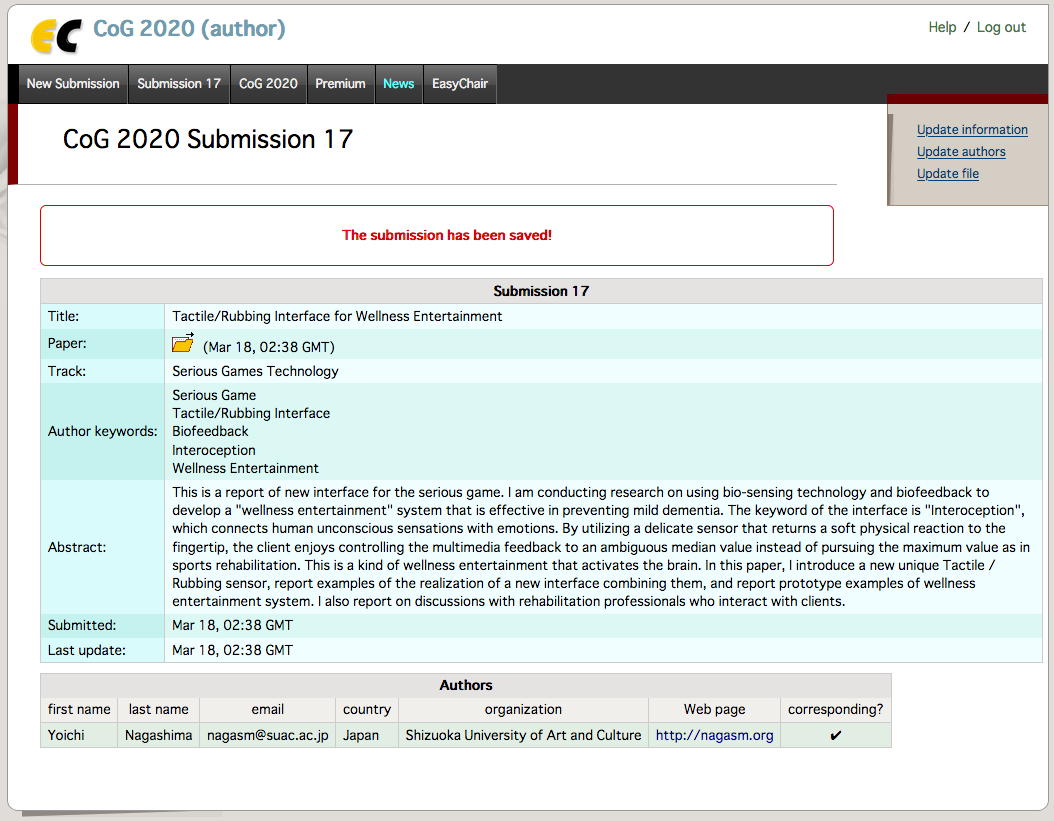The width and height of the screenshot is (1054, 821).
Task: Click the Help link
Action: [942, 27]
